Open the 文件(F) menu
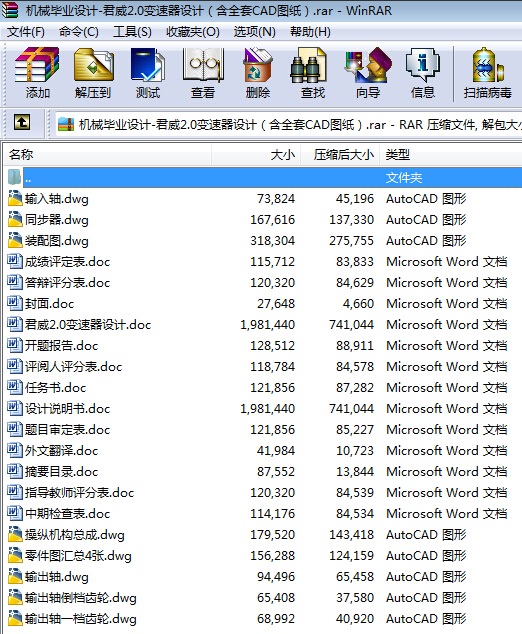This screenshot has width=522, height=634. click(26, 32)
